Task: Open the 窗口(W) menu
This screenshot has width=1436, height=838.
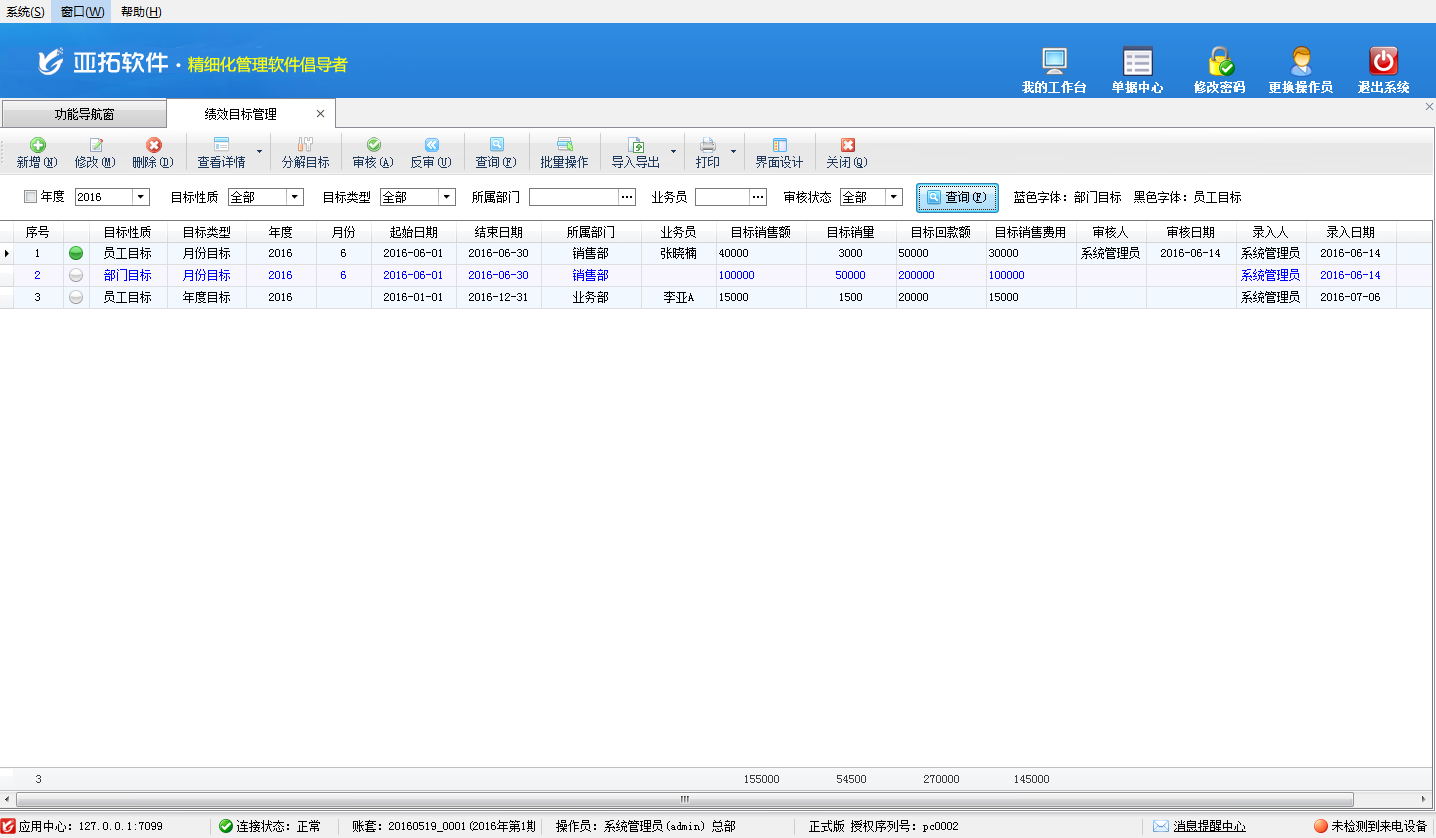Action: tap(82, 12)
